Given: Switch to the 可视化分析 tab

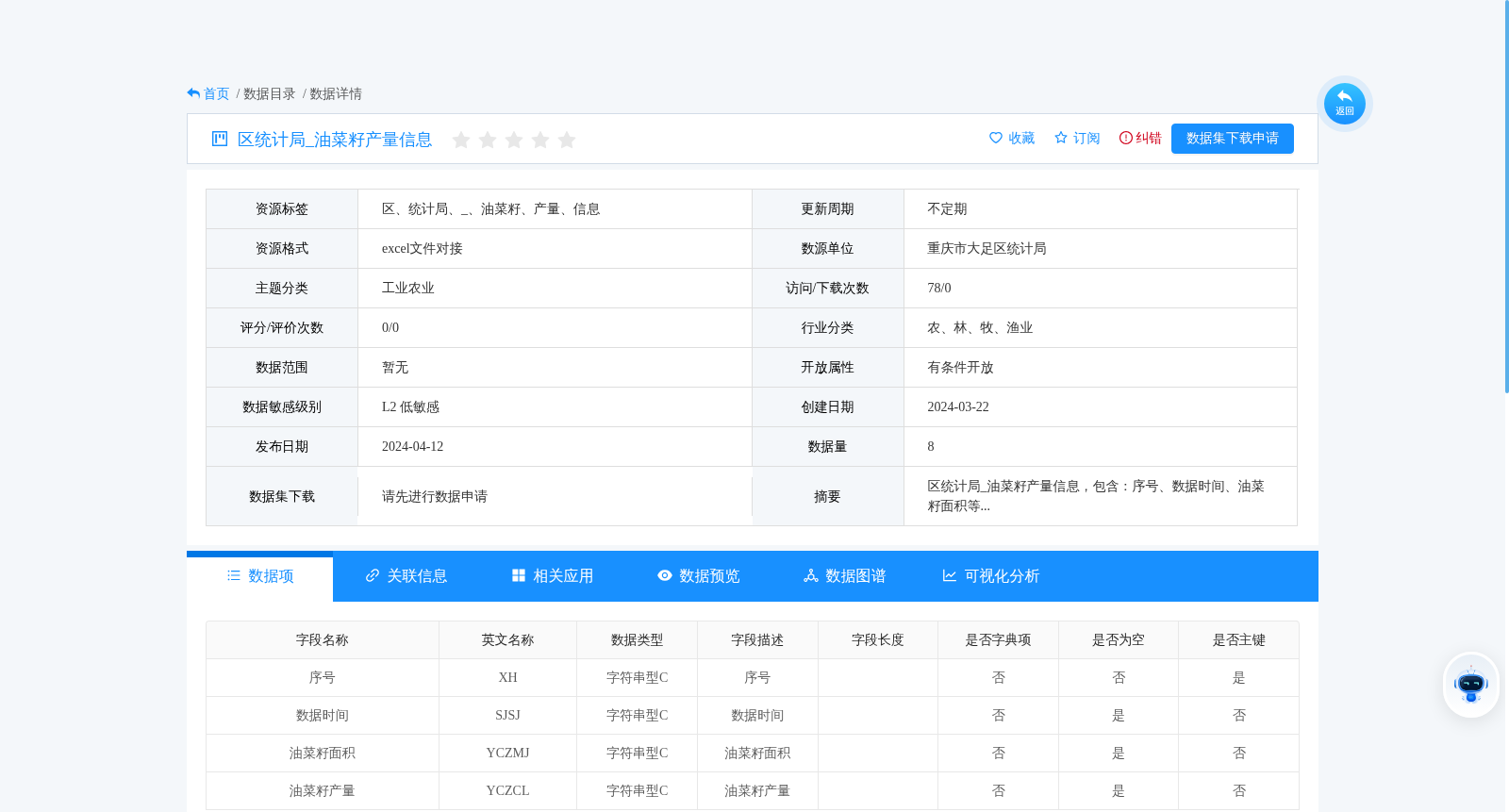Looking at the screenshot, I should tap(991, 576).
